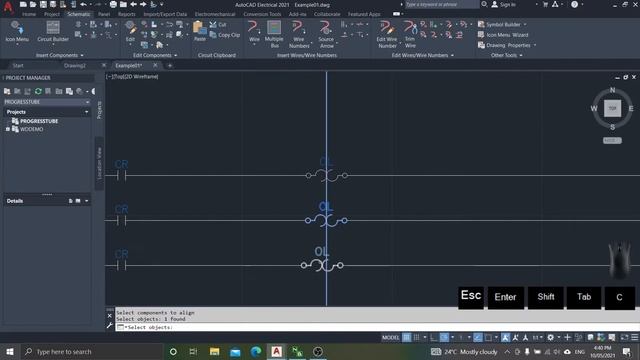Screen dimensions: 640x360
Task: Click the Save icon in quick access toolbar
Action: click(x=43, y=4)
